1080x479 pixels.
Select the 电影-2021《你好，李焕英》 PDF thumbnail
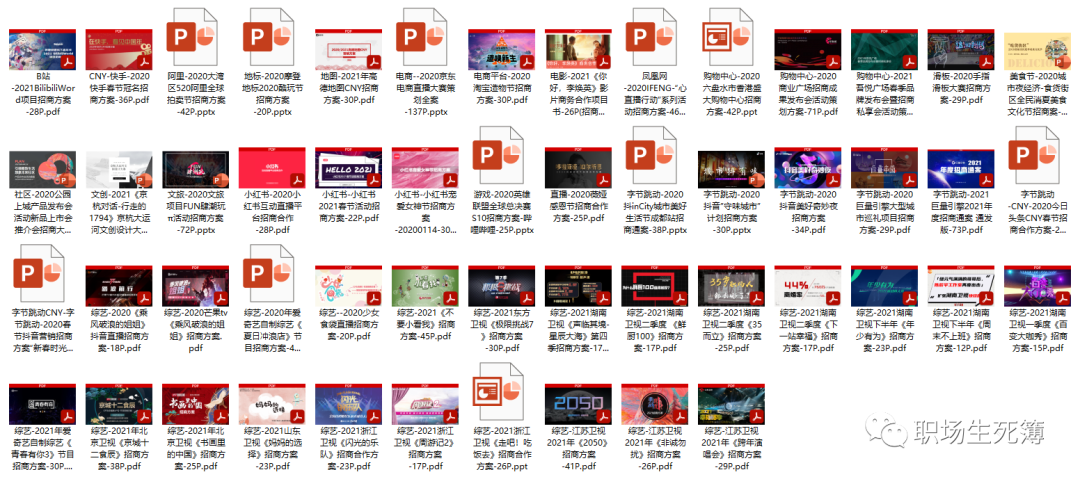click(x=578, y=50)
